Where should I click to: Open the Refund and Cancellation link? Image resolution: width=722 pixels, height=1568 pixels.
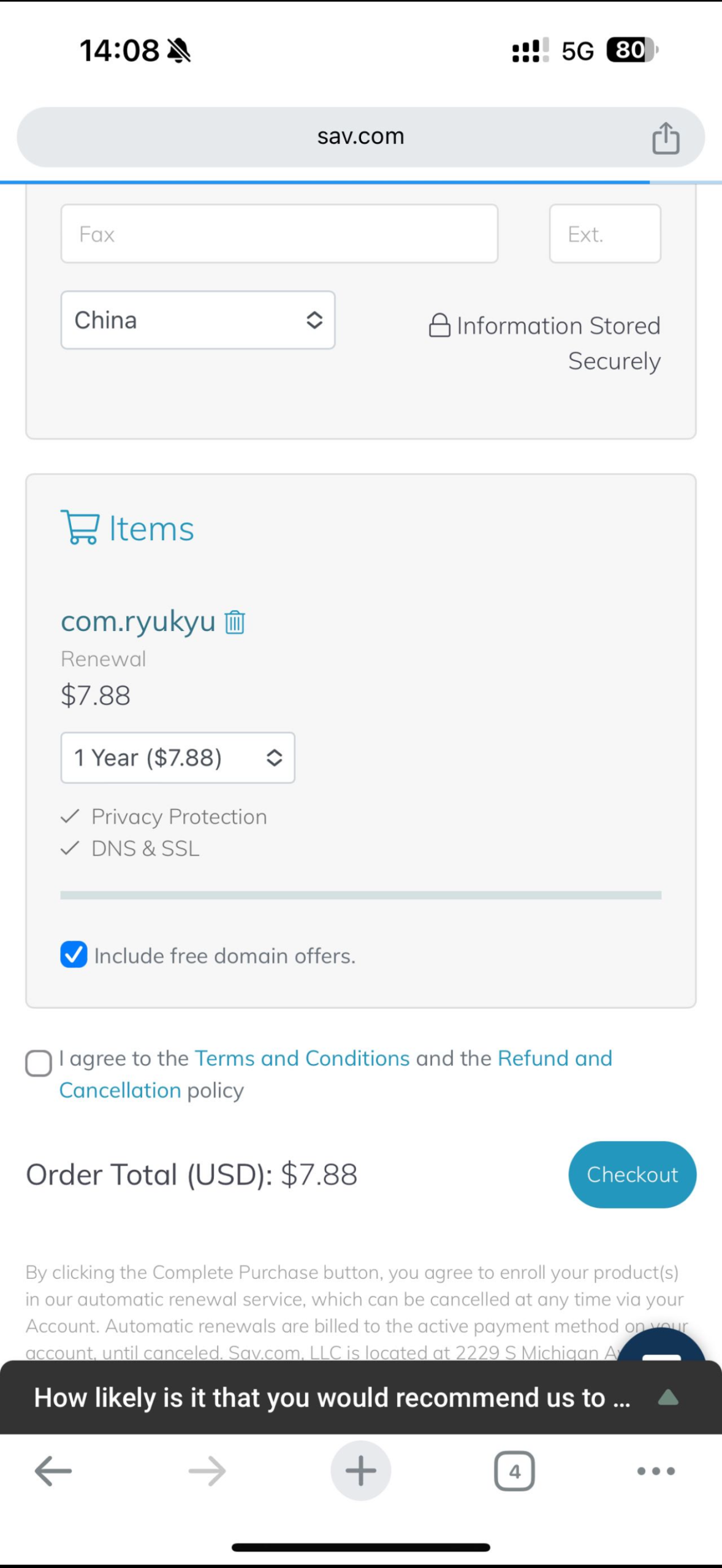(x=555, y=1058)
